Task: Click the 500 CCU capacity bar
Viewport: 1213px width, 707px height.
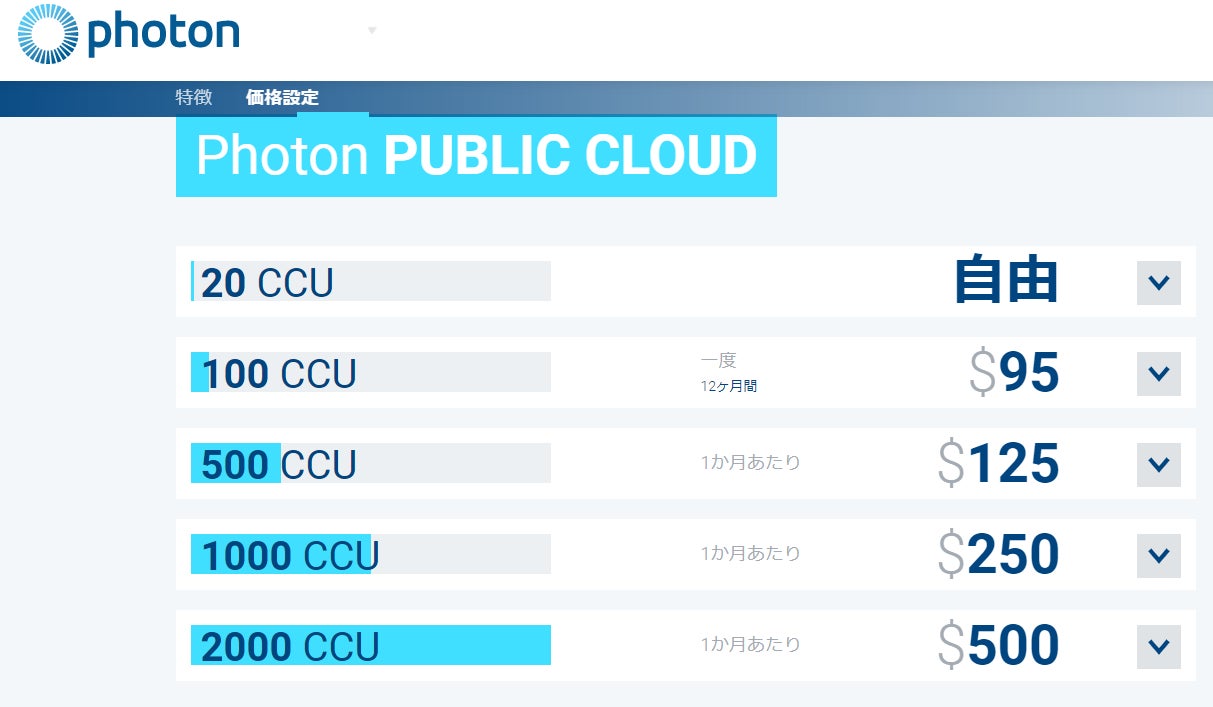Action: [x=371, y=464]
